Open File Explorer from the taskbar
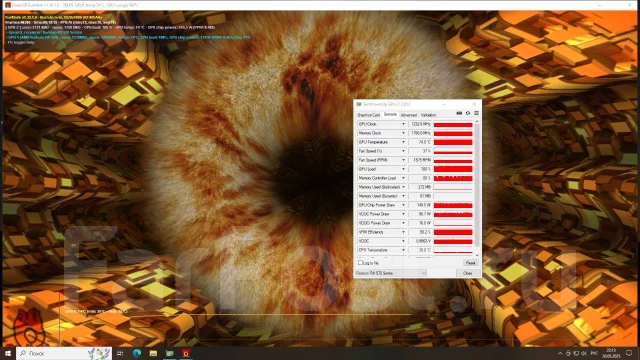 coord(153,353)
